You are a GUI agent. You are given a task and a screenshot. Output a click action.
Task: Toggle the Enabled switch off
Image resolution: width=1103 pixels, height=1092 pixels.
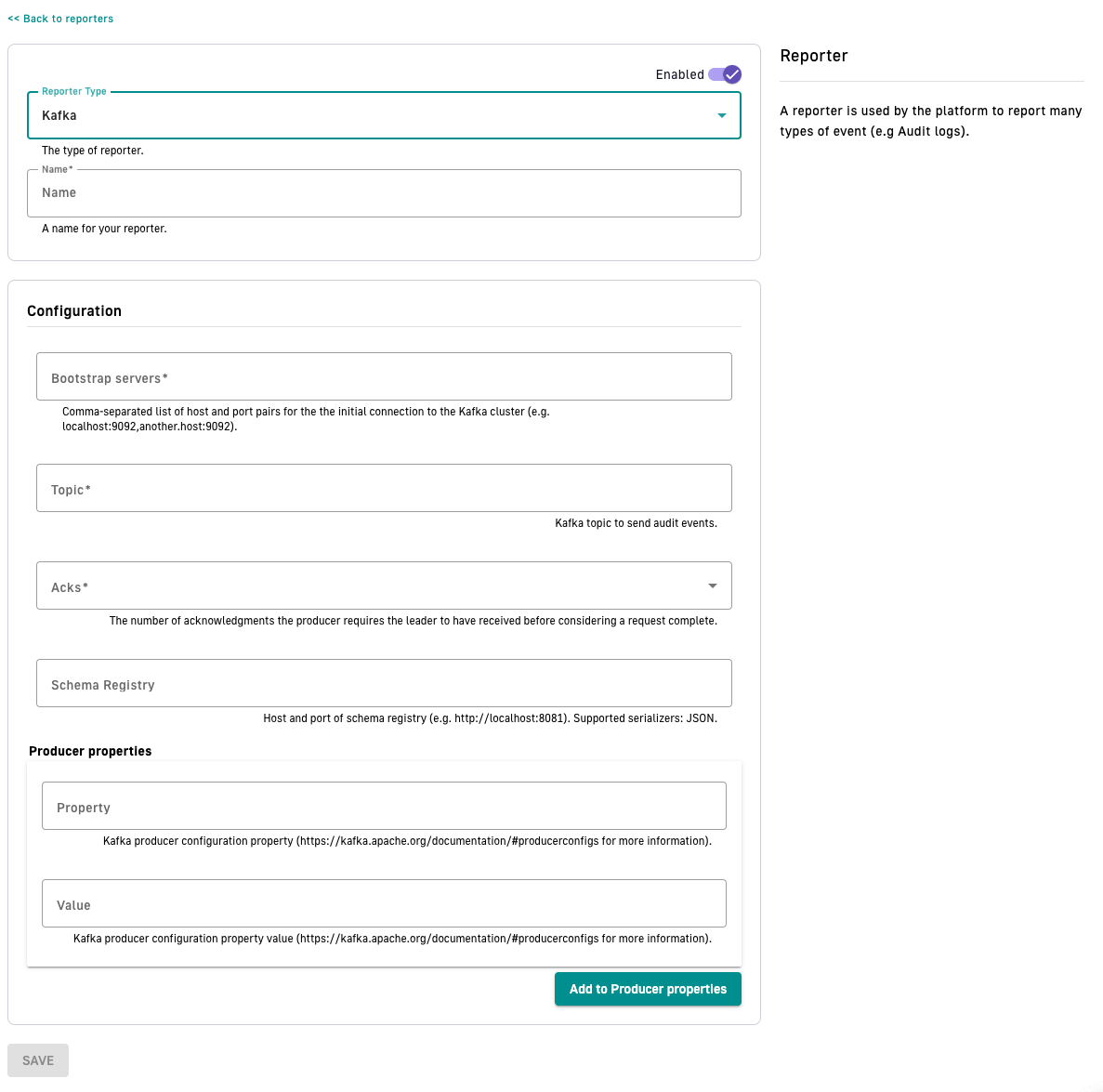(725, 74)
